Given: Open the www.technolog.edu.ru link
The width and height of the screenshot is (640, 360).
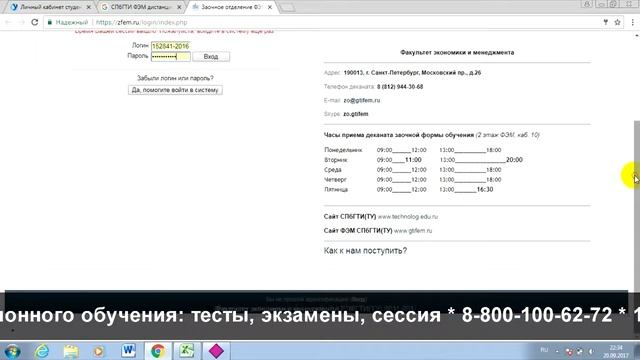Looking at the screenshot, I should point(408,217).
